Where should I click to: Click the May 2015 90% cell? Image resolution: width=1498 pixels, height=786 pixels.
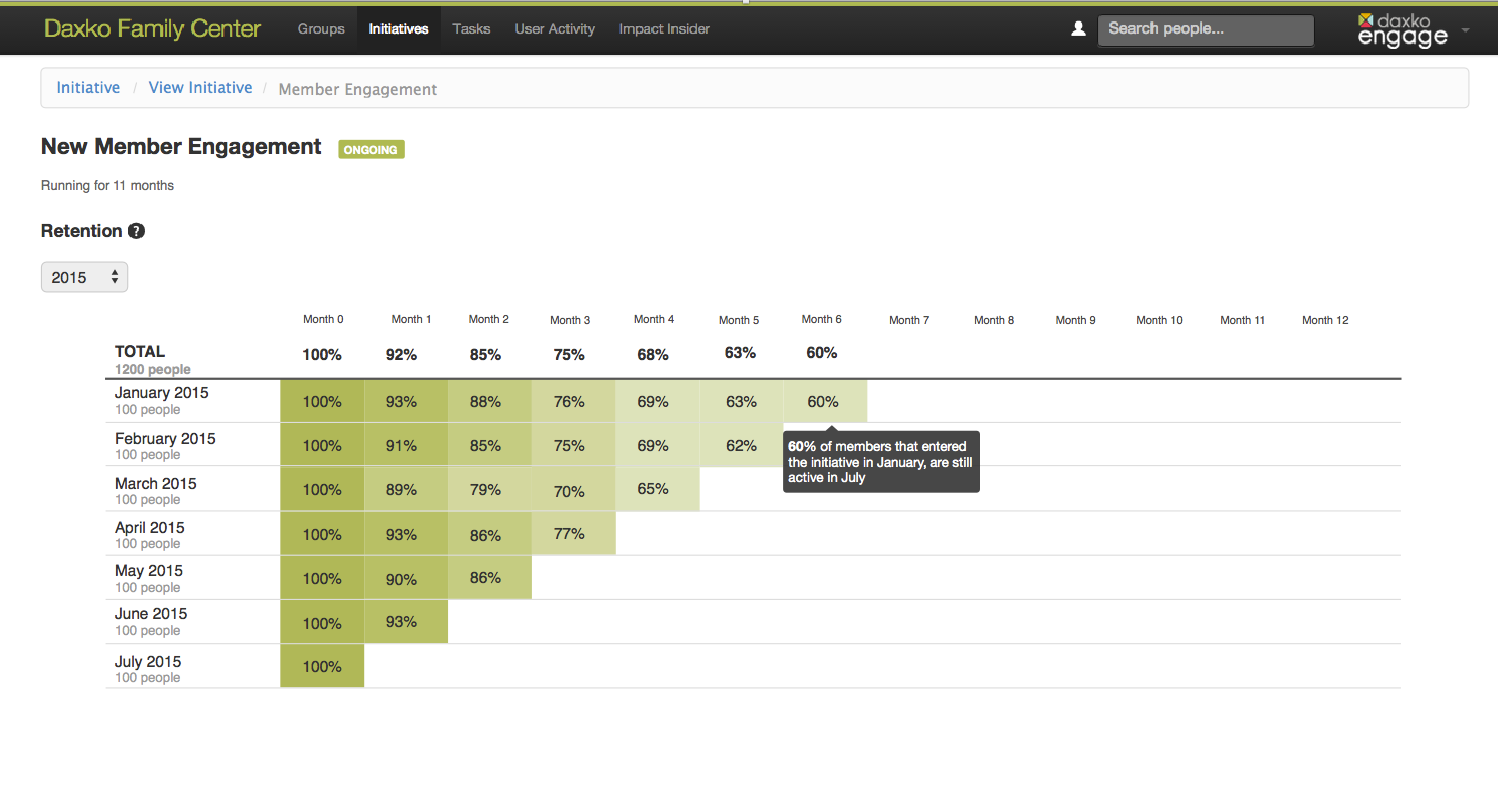(x=406, y=577)
